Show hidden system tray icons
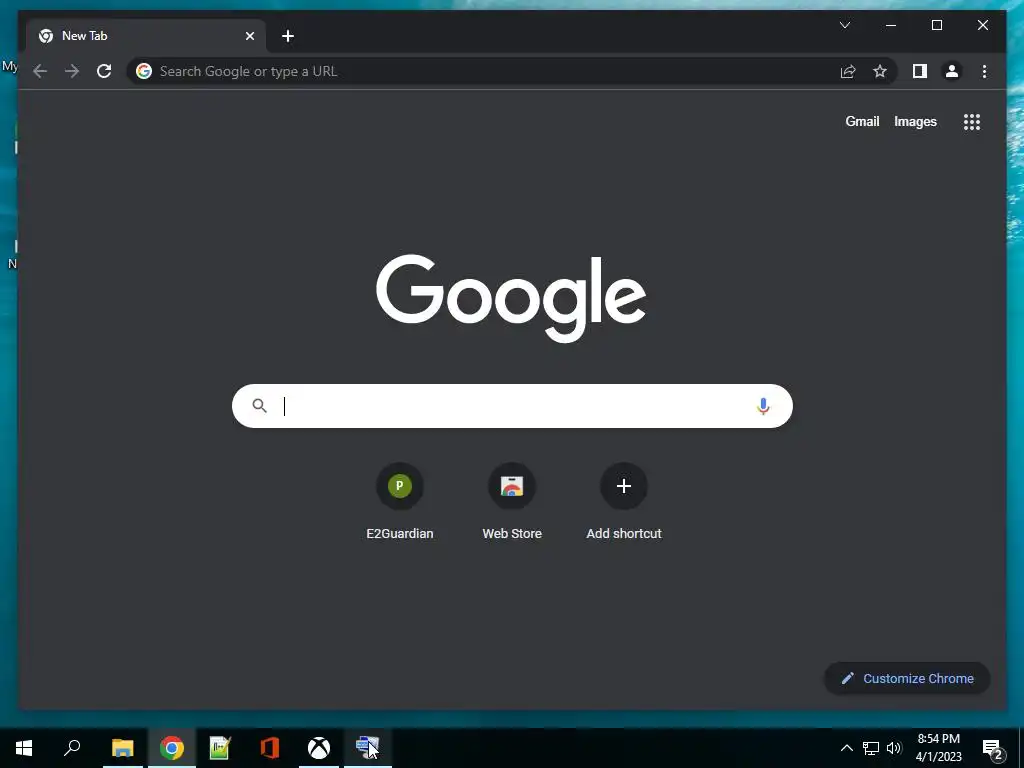 point(846,748)
